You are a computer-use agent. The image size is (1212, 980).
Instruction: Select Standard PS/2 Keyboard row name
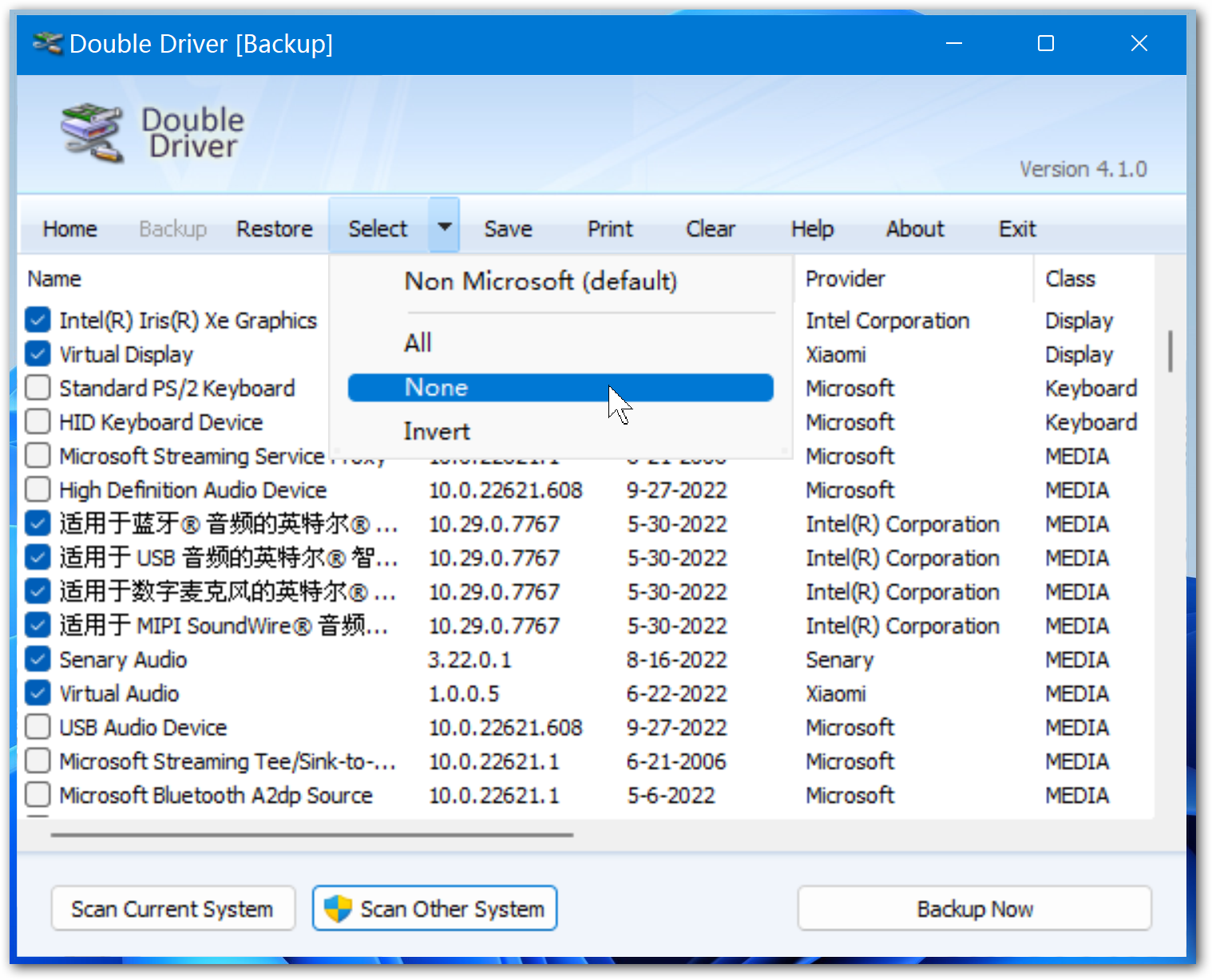(177, 388)
